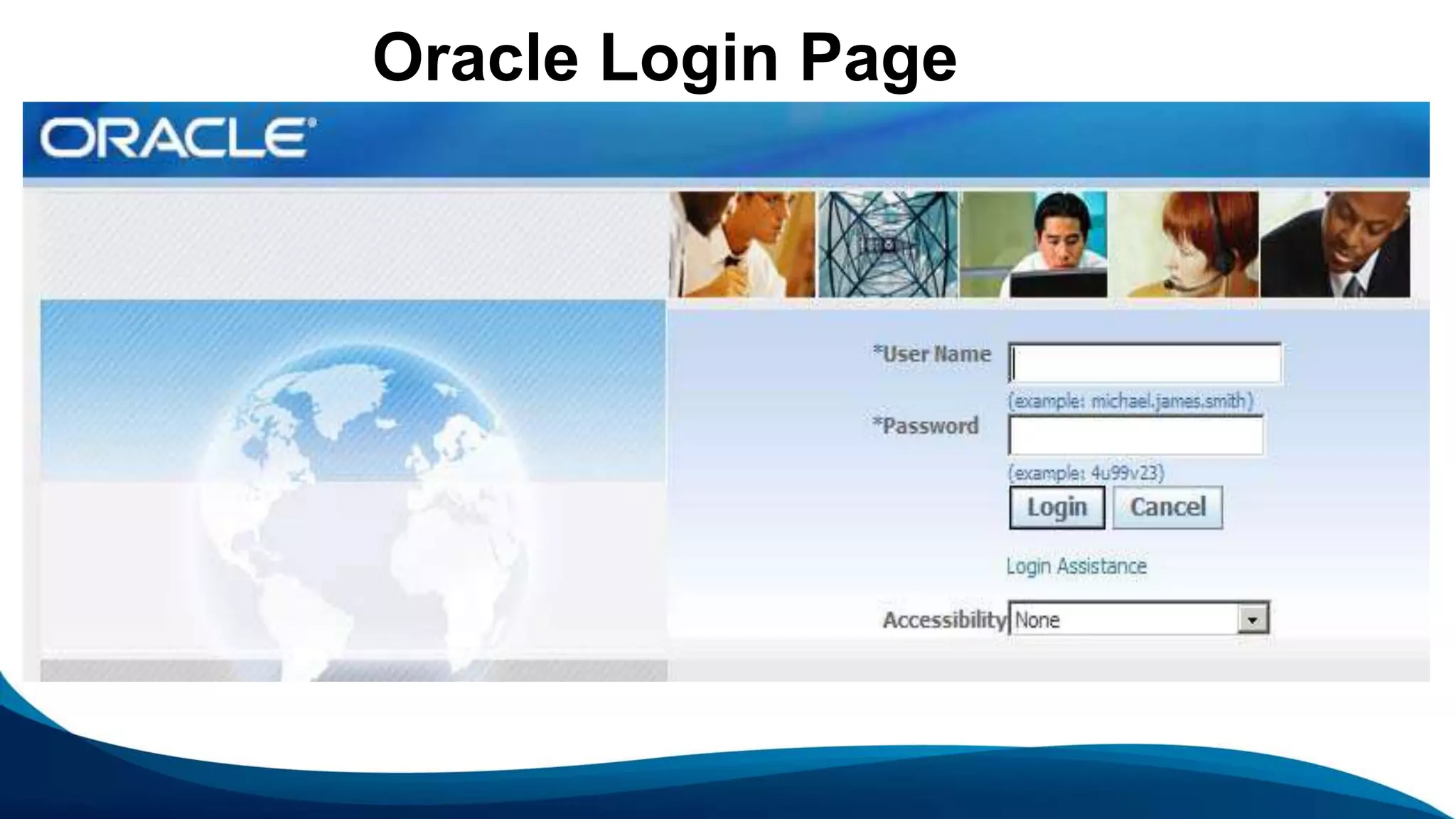The height and width of the screenshot is (819, 1456).
Task: Click the steel tower photo
Action: click(x=888, y=244)
